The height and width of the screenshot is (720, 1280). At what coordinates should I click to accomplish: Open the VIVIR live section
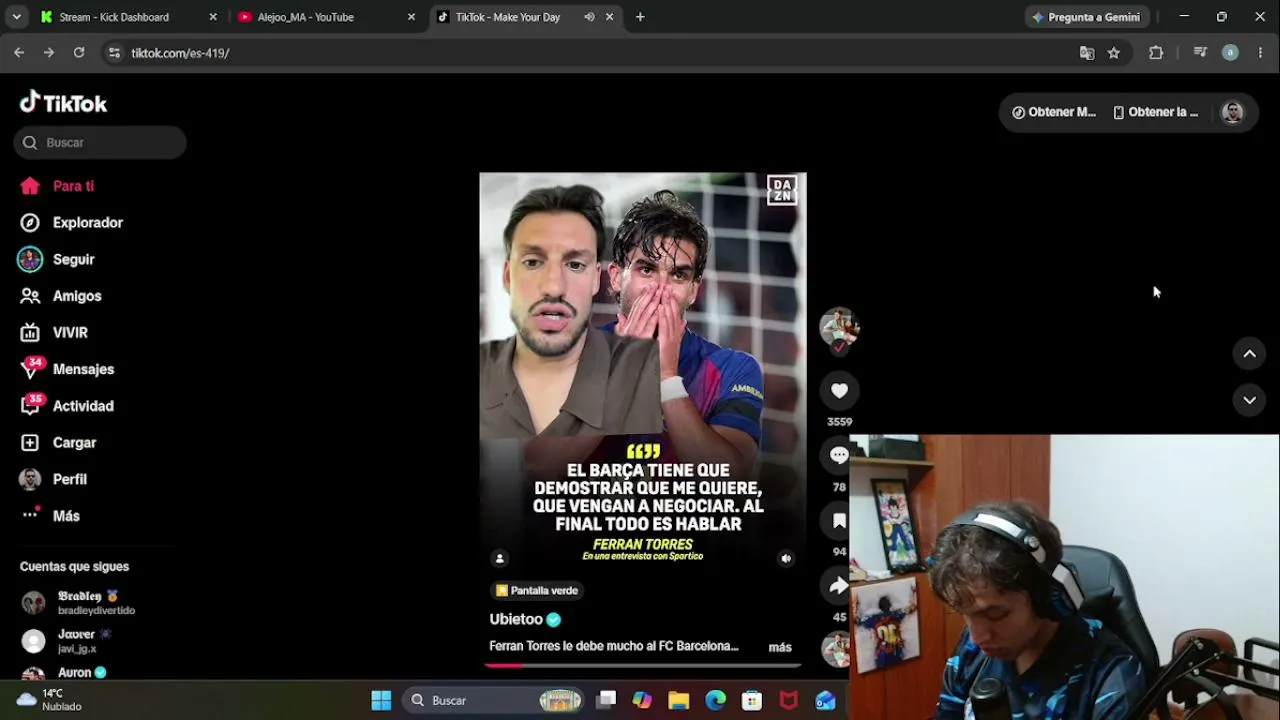coord(54,332)
